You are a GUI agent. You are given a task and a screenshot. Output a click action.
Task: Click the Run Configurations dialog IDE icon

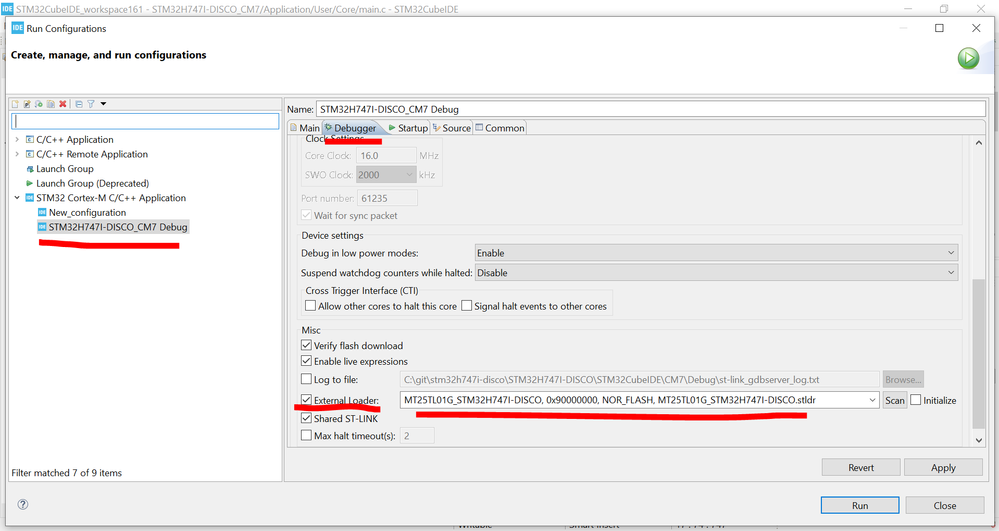[18, 28]
